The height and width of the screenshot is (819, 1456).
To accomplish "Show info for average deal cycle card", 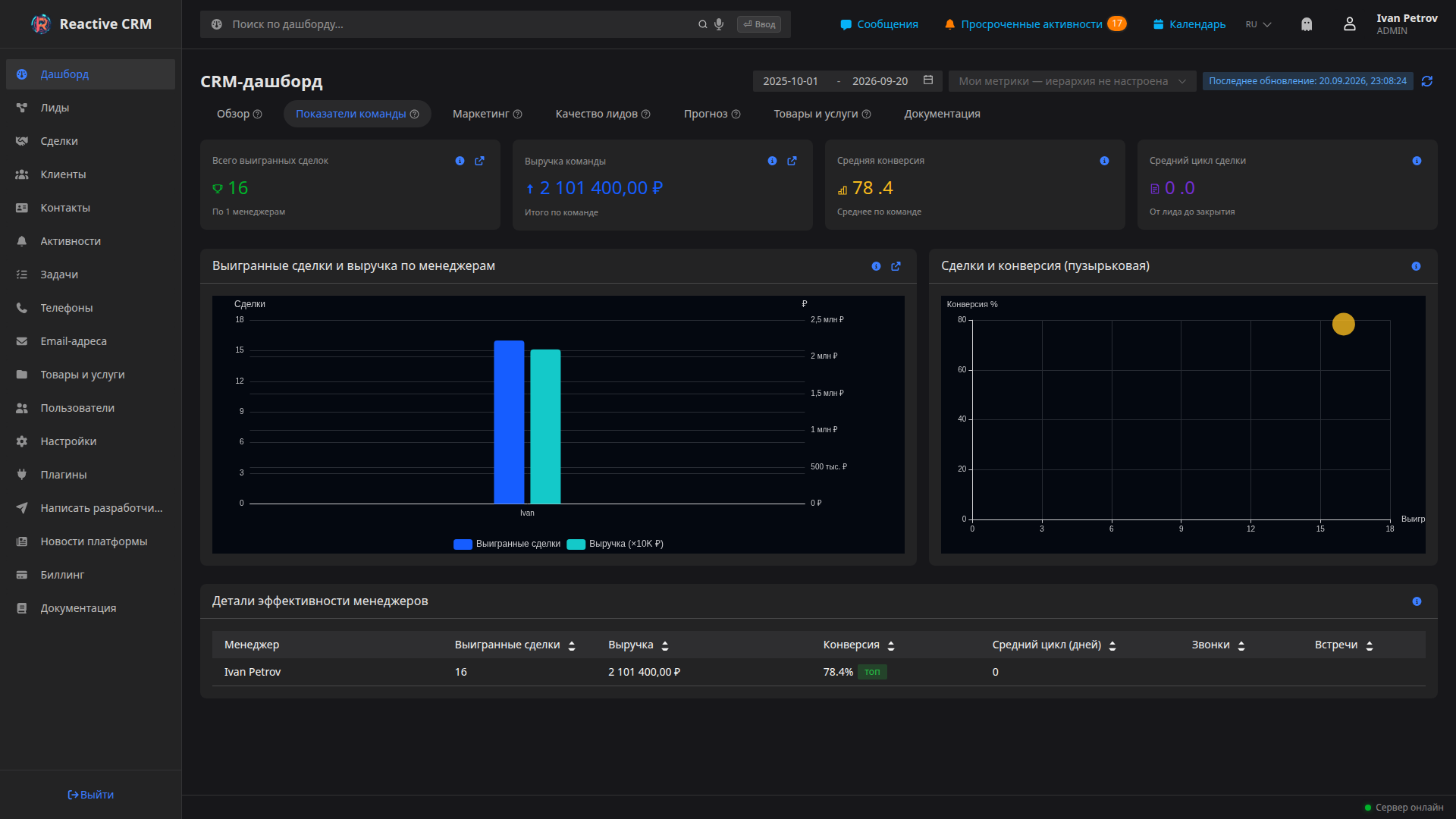I will (1417, 161).
